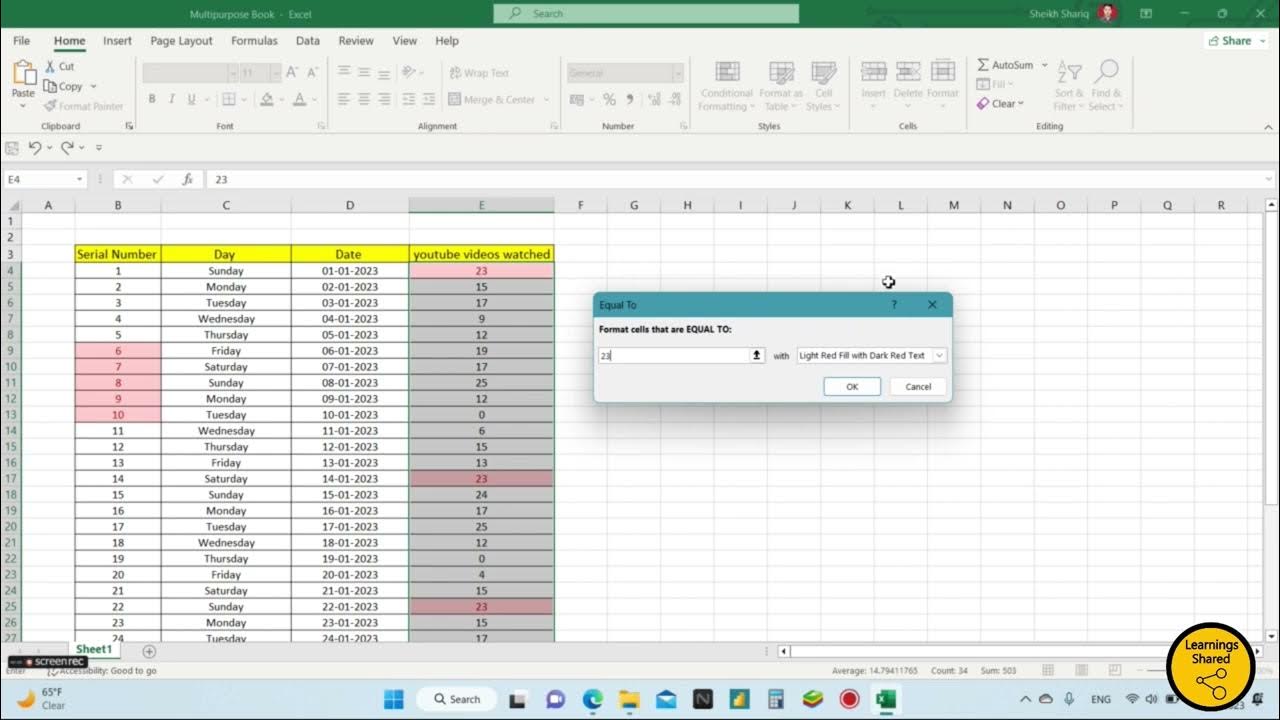The width and height of the screenshot is (1280, 720).
Task: Toggle Underline formatting
Action: pos(192,99)
